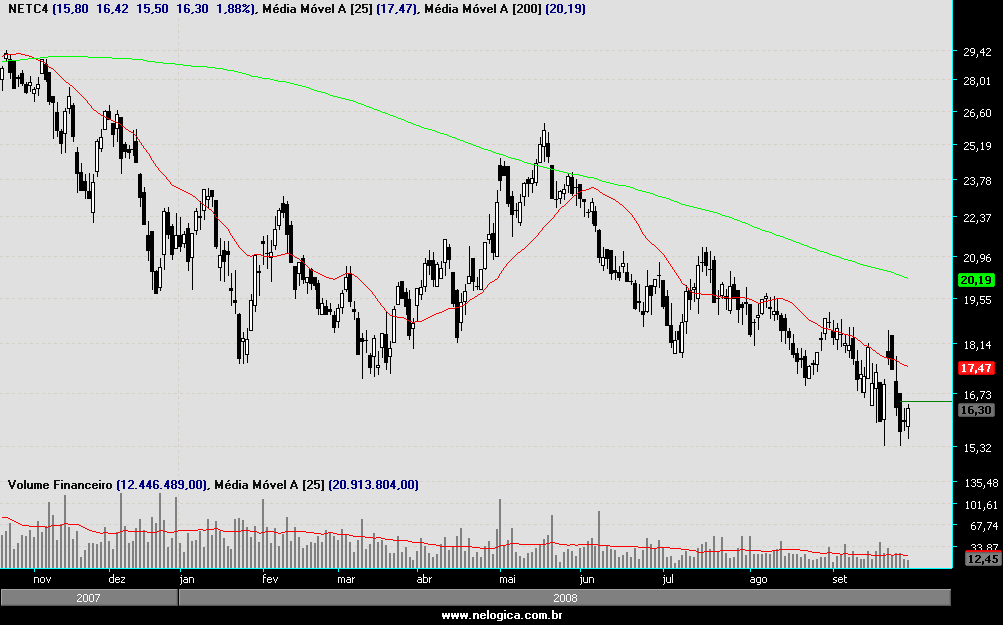Click the gray 16,30 last-price badge on axis
Viewport: 1003px width, 625px height.
976,410
